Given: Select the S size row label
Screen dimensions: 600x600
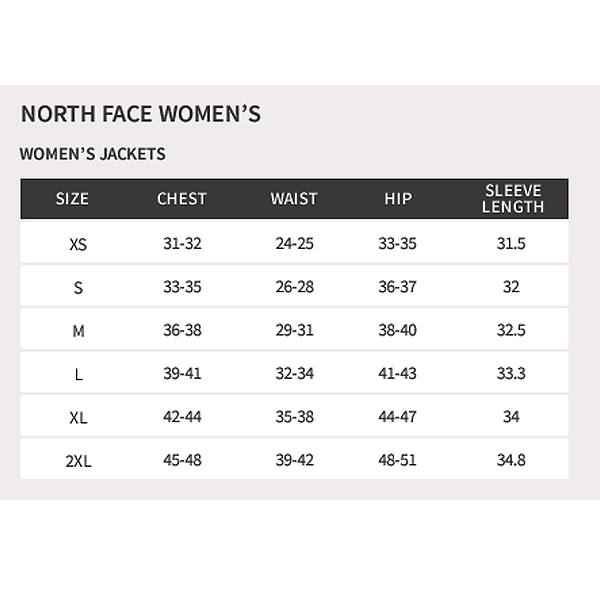Looking at the screenshot, I should coord(78,287).
